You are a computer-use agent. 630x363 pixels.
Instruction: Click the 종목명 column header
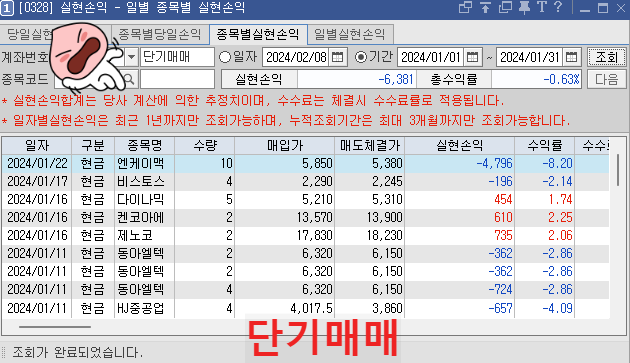144,146
